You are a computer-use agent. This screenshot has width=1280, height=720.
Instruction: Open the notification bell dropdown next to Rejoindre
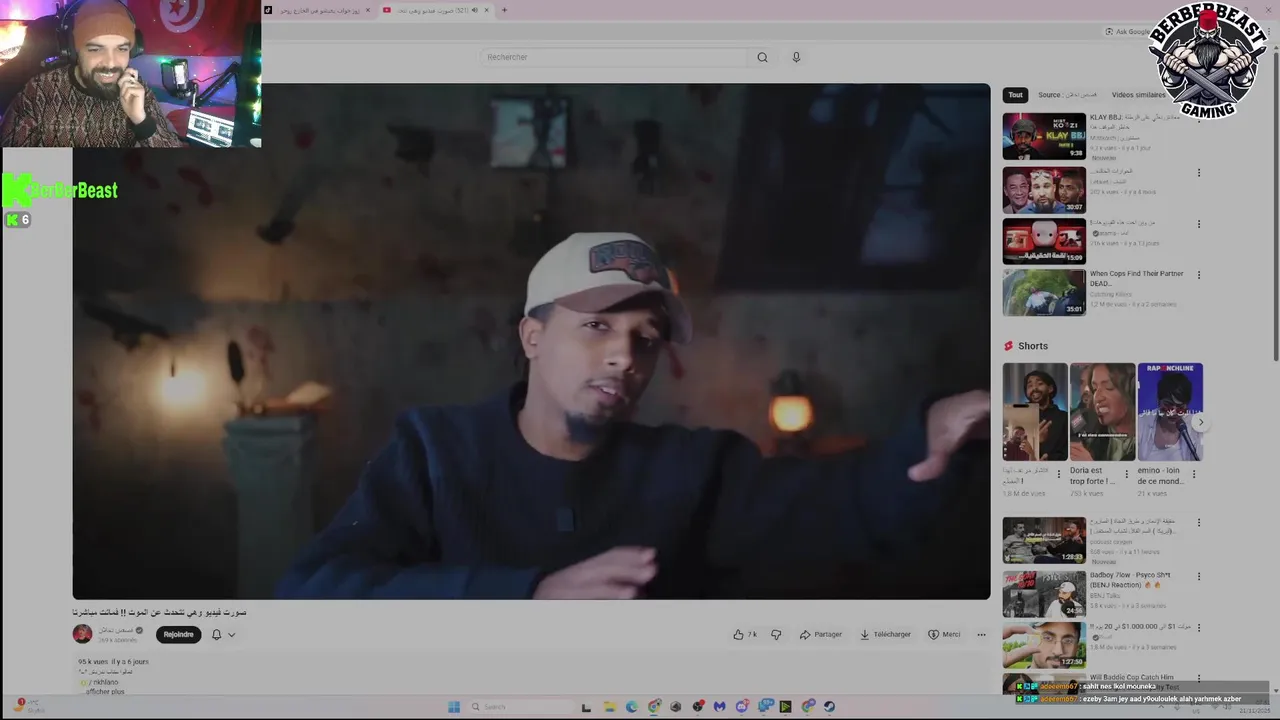pyautogui.click(x=223, y=634)
